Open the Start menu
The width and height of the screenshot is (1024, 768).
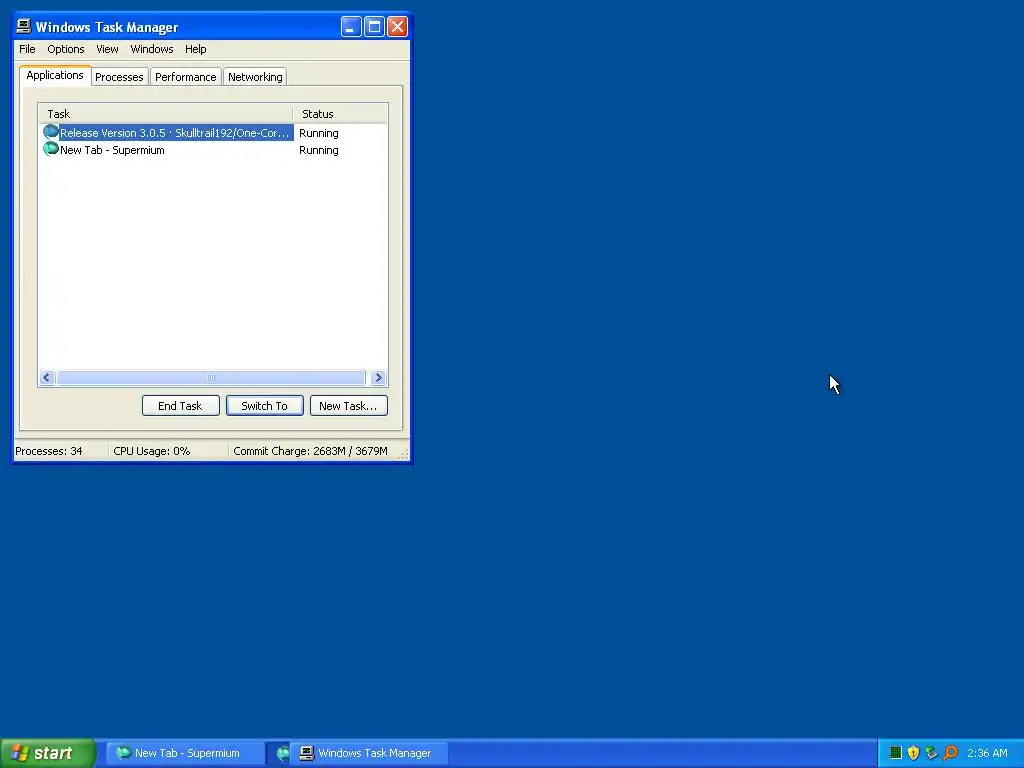(47, 753)
